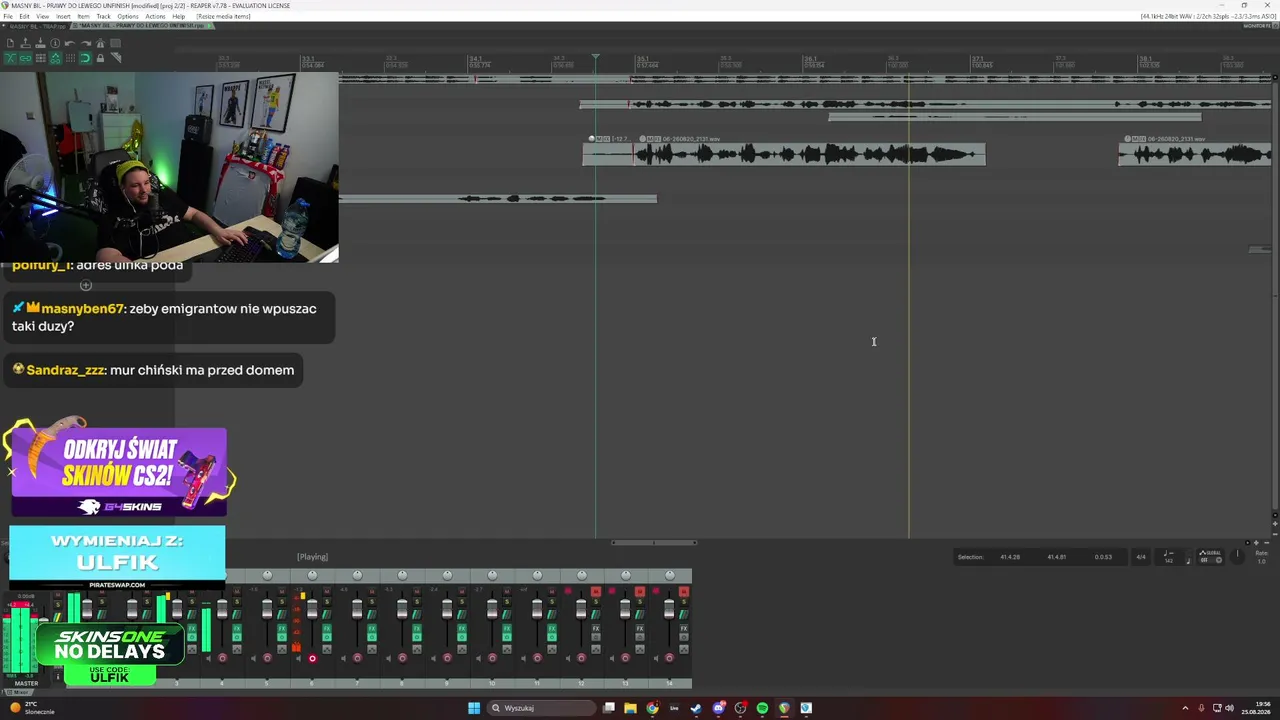Open Discord from the taskbar
The width and height of the screenshot is (1280, 720).
(718, 708)
